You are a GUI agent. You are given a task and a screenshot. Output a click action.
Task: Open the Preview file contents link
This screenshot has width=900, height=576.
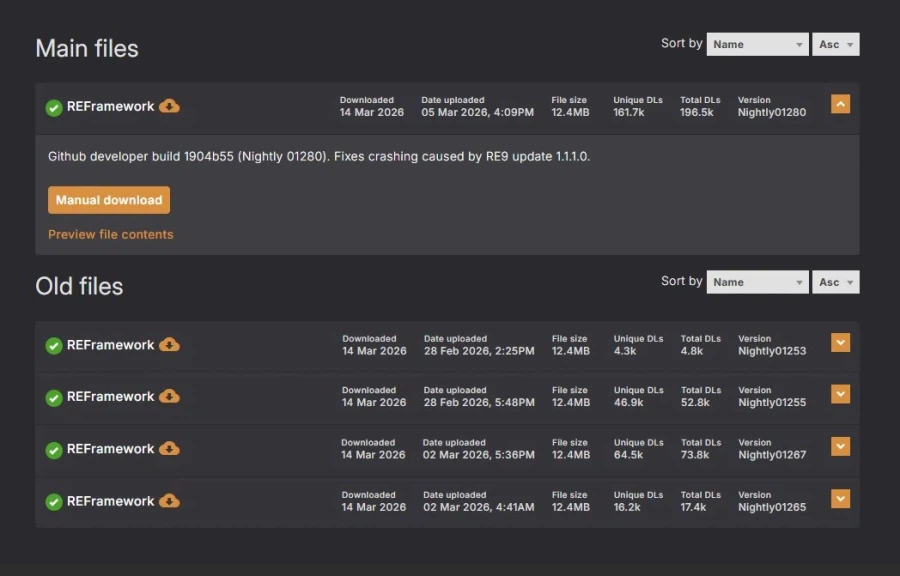(111, 234)
